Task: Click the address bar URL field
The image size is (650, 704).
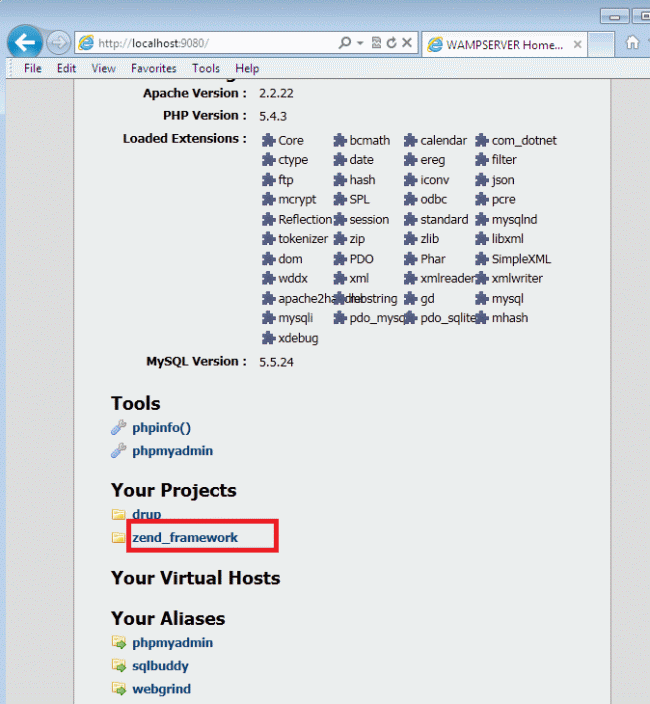Action: tap(215, 43)
